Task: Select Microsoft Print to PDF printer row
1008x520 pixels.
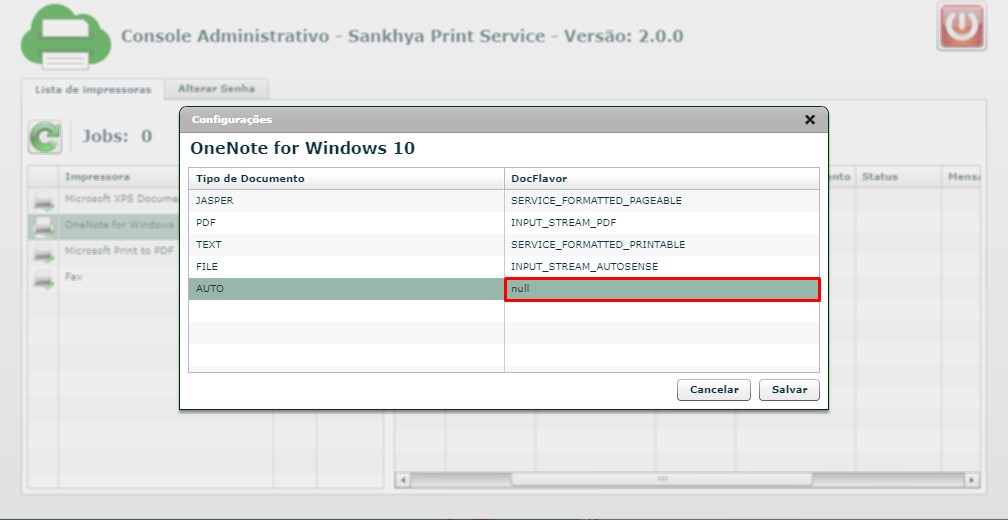Action: [104, 253]
